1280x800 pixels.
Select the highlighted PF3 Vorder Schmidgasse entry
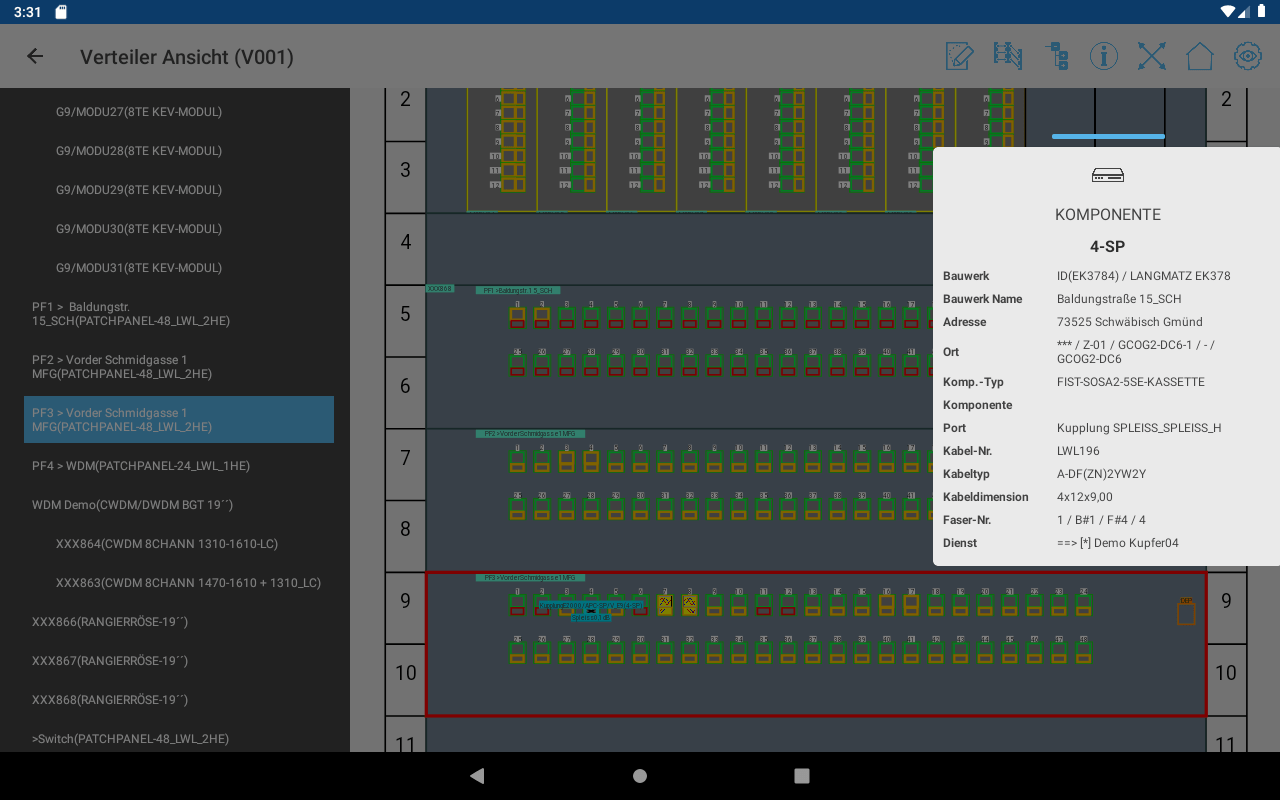[x=178, y=419]
